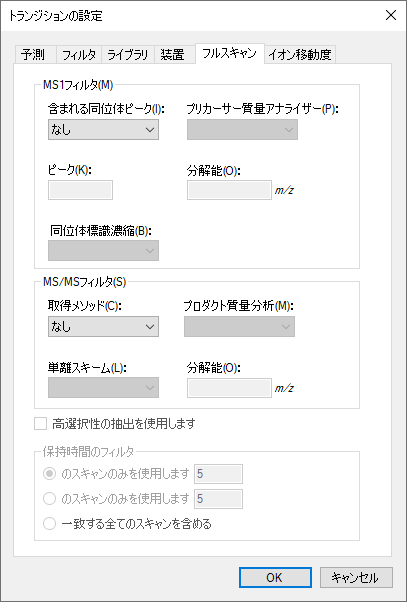Open the プリカーサー質量アナライザー combo box
The height and width of the screenshot is (602, 407).
[242, 130]
